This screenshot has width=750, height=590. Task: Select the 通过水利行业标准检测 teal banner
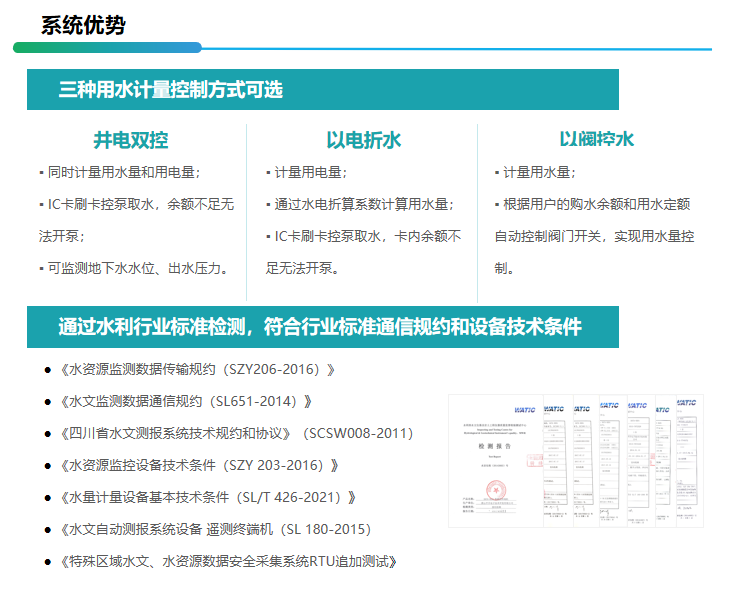coord(322,327)
